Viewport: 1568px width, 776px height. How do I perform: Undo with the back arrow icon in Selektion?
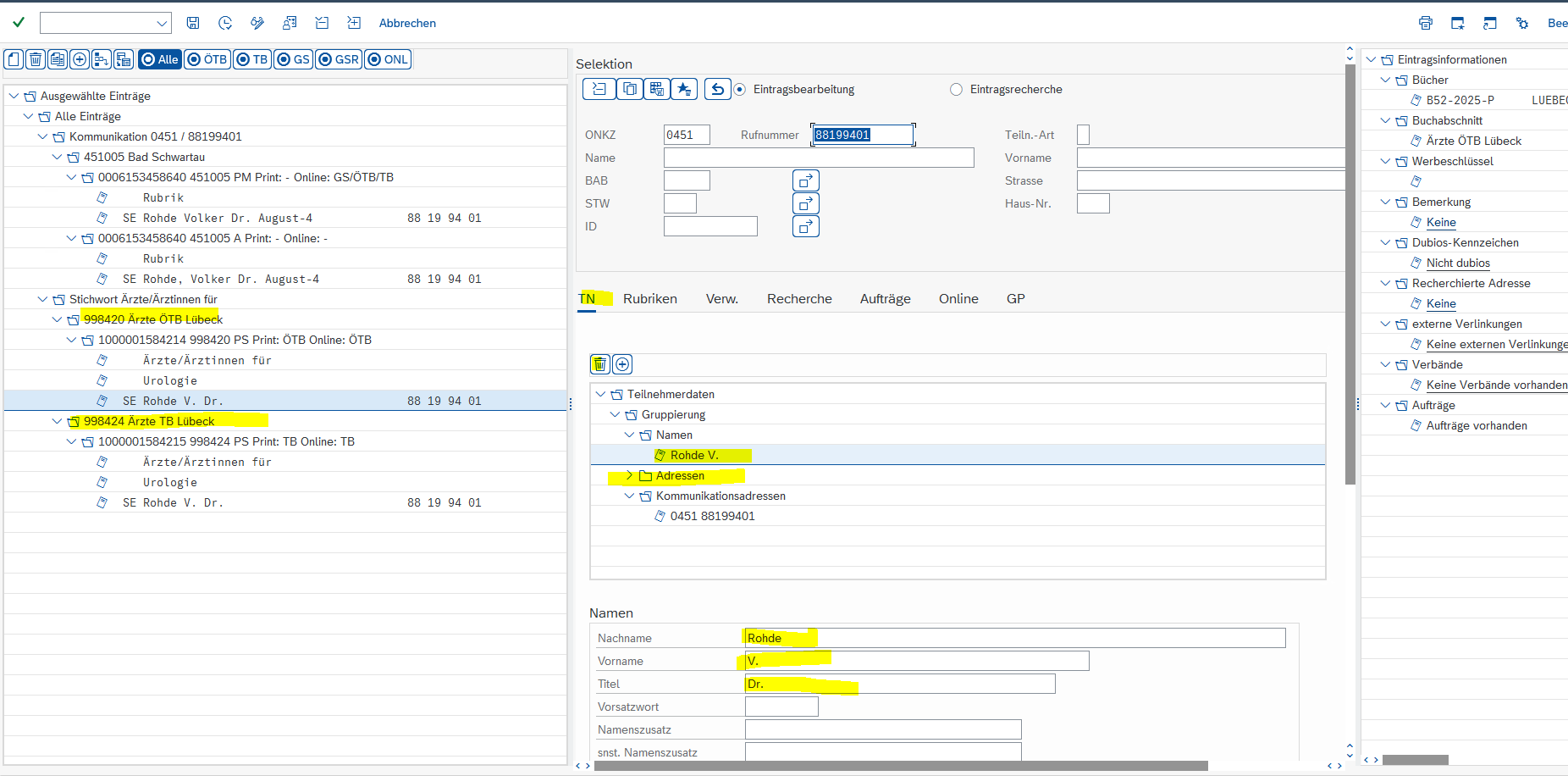717,89
